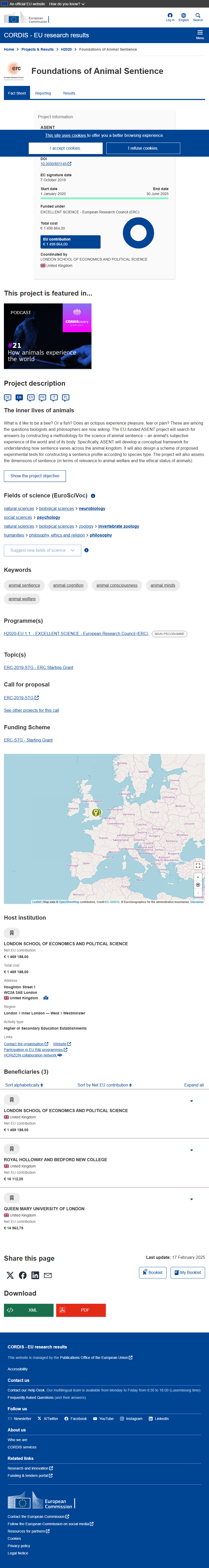Click I accept cookies button
This screenshot has height=1568, width=209.
pos(65,148)
